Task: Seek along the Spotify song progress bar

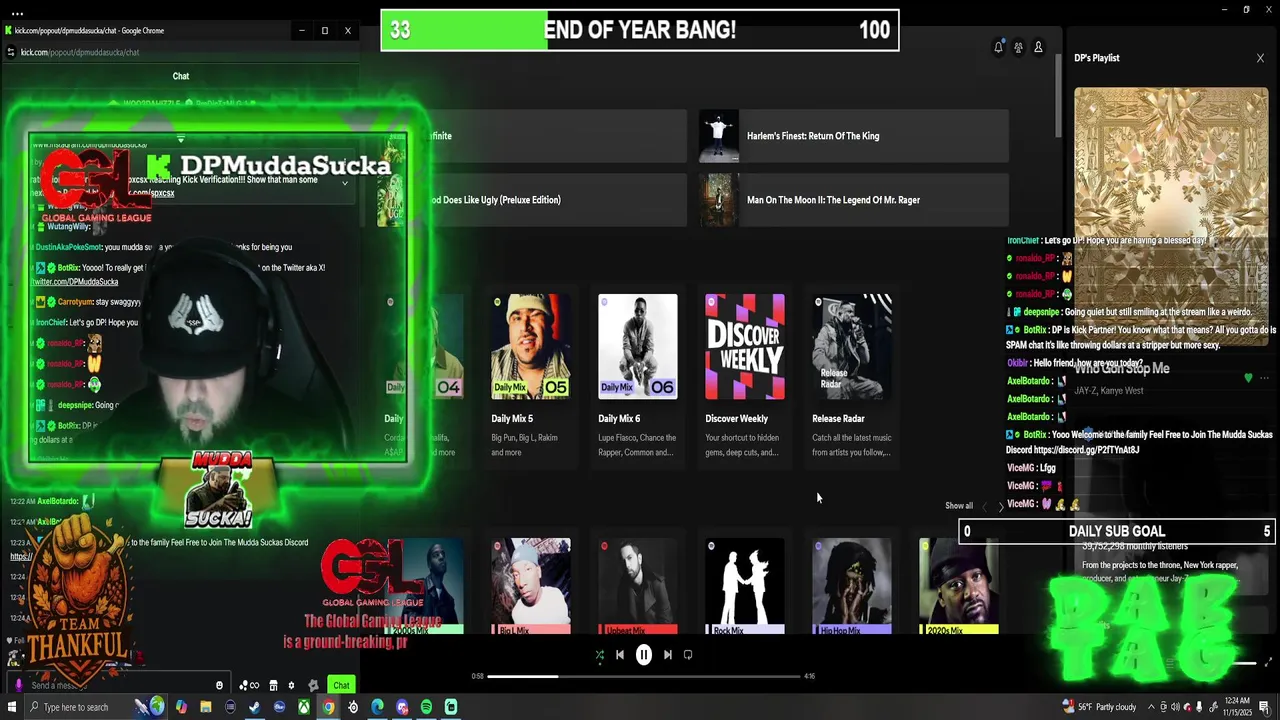Action: click(x=644, y=676)
